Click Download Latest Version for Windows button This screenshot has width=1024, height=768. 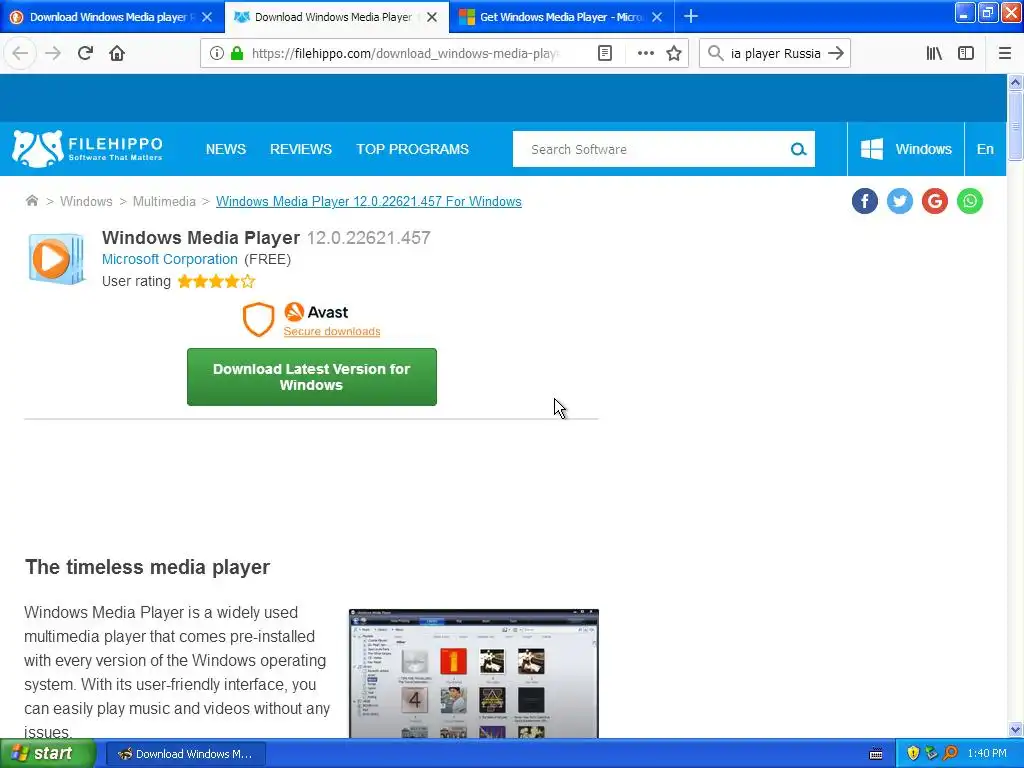tap(312, 377)
